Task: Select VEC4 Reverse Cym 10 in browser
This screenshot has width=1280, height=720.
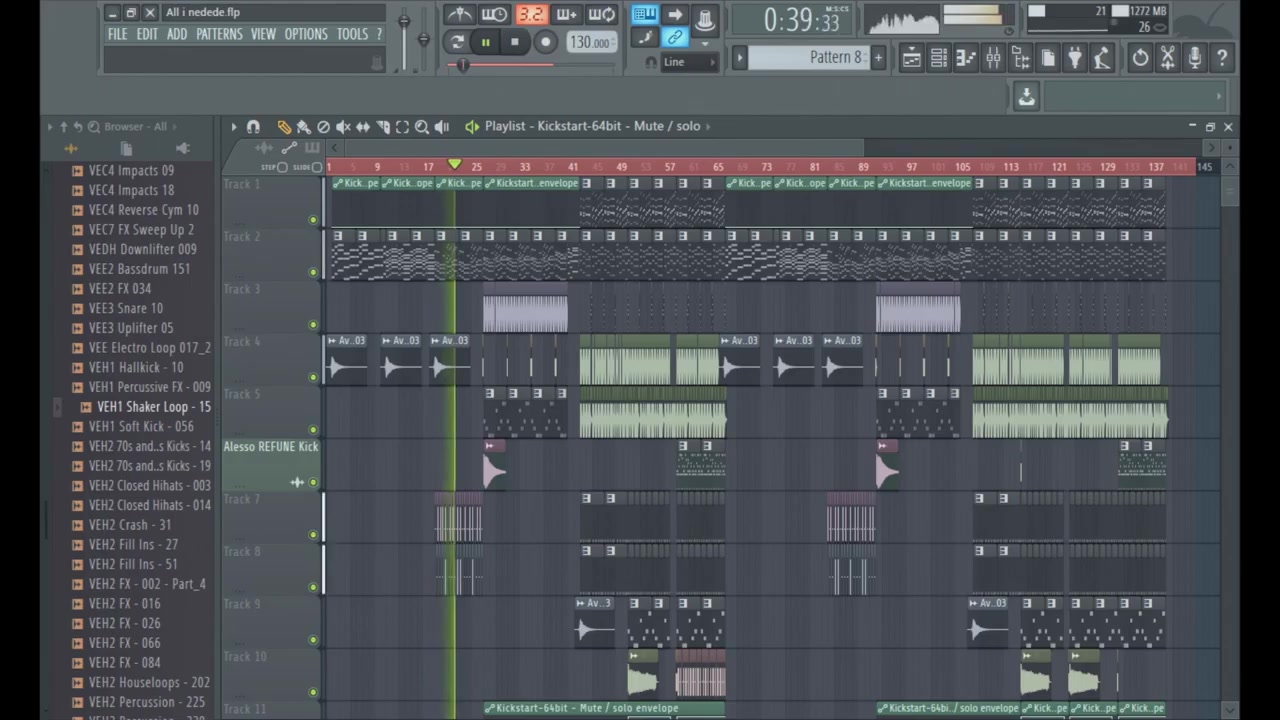Action: (143, 210)
